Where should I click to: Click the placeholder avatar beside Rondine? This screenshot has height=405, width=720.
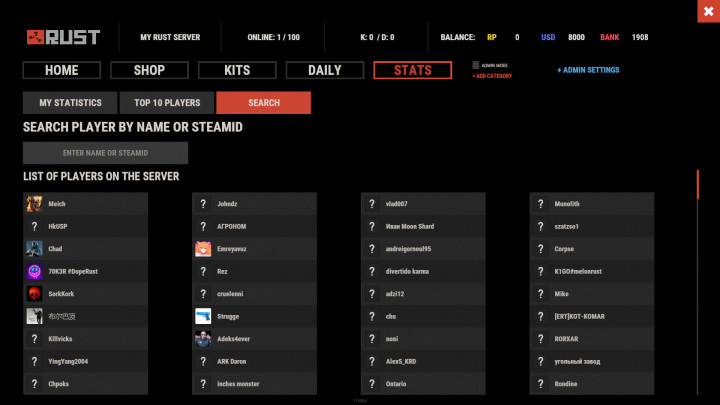click(540, 383)
